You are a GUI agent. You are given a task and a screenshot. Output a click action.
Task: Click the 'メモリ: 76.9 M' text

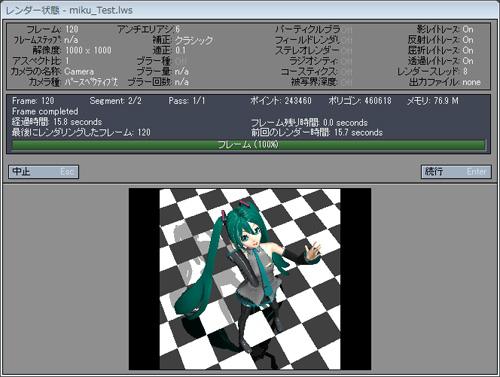(433, 101)
